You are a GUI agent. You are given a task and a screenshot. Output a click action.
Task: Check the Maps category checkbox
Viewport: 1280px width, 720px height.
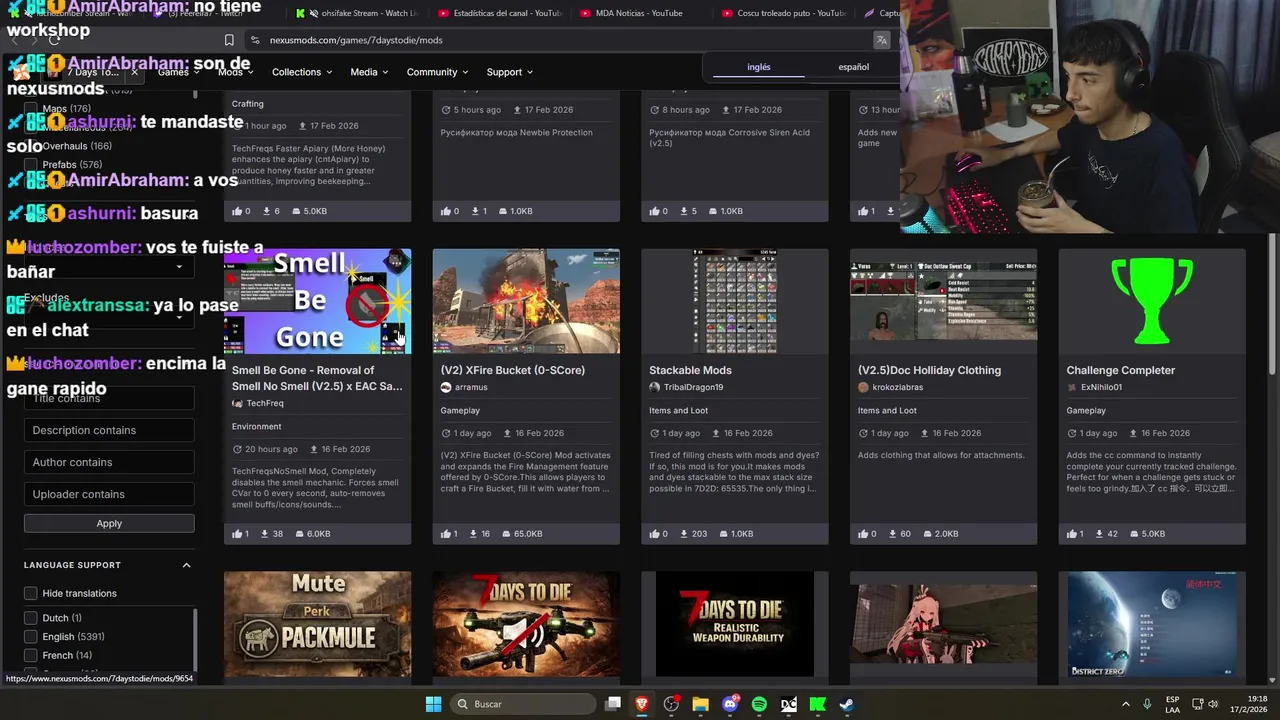(x=30, y=109)
